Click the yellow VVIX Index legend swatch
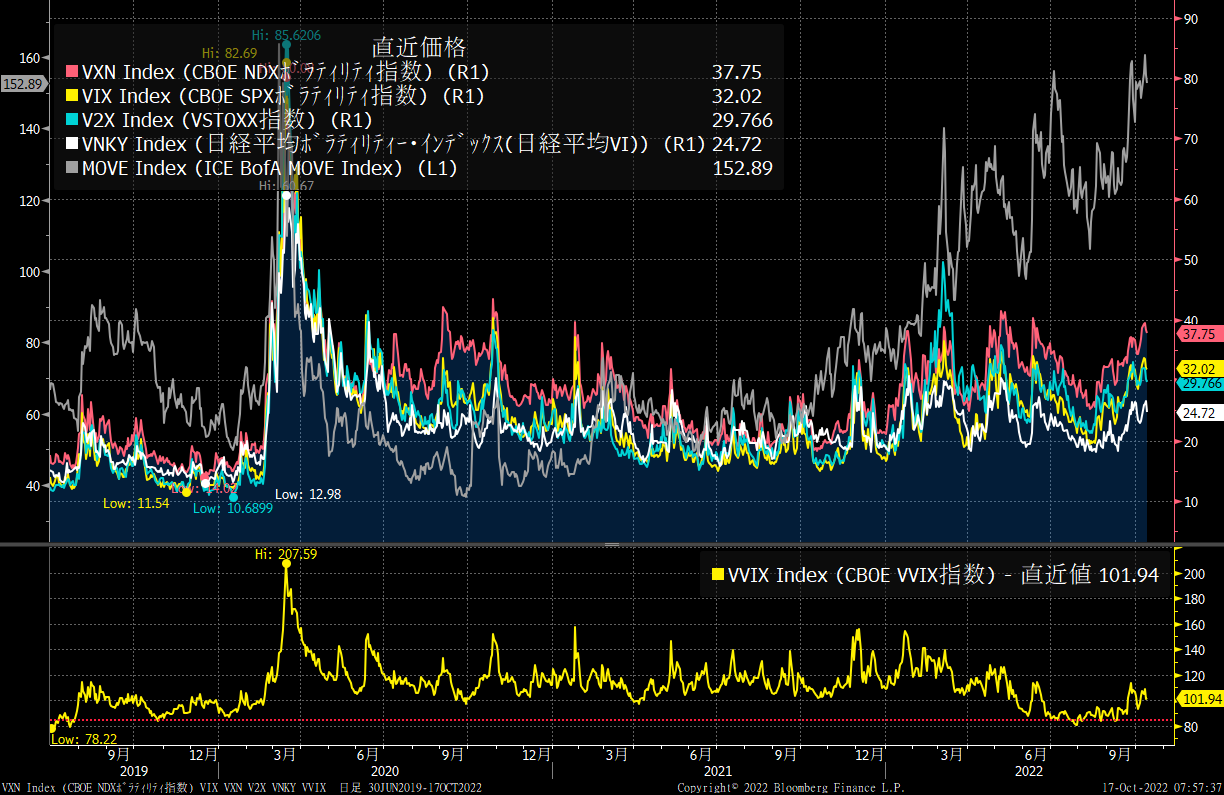The width and height of the screenshot is (1224, 795). coord(716,575)
